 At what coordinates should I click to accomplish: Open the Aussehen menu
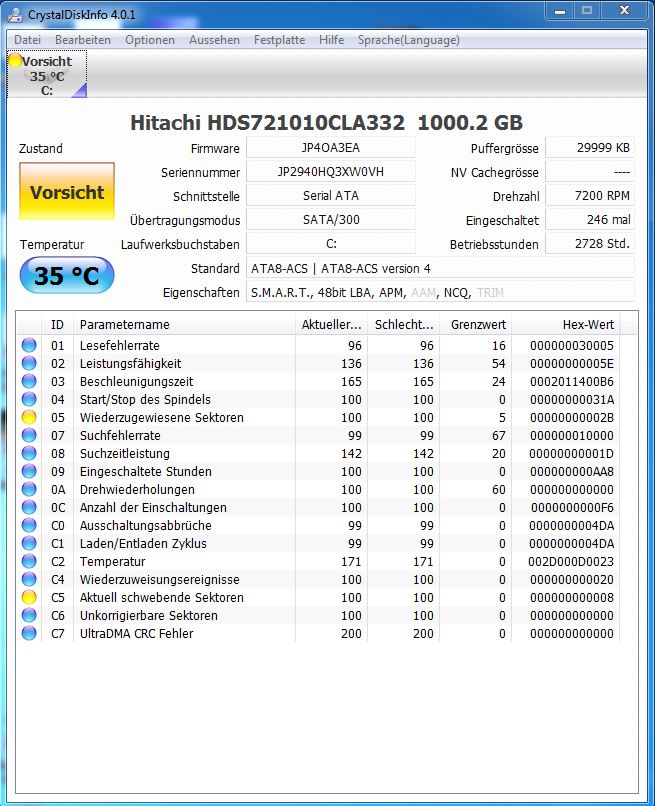(214, 40)
